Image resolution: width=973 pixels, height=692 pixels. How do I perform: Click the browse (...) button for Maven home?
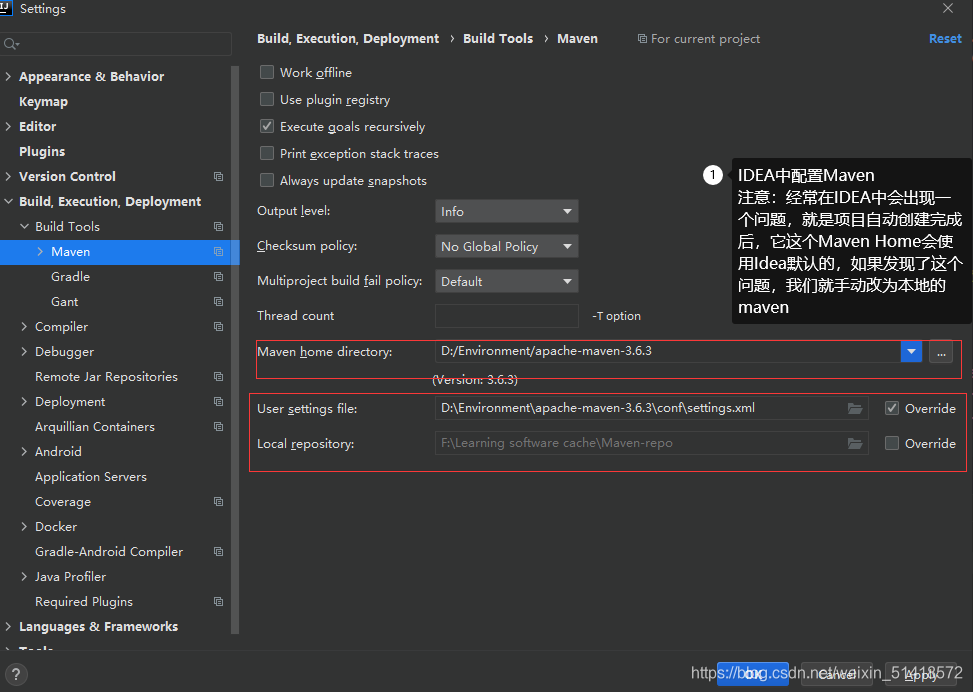click(941, 352)
